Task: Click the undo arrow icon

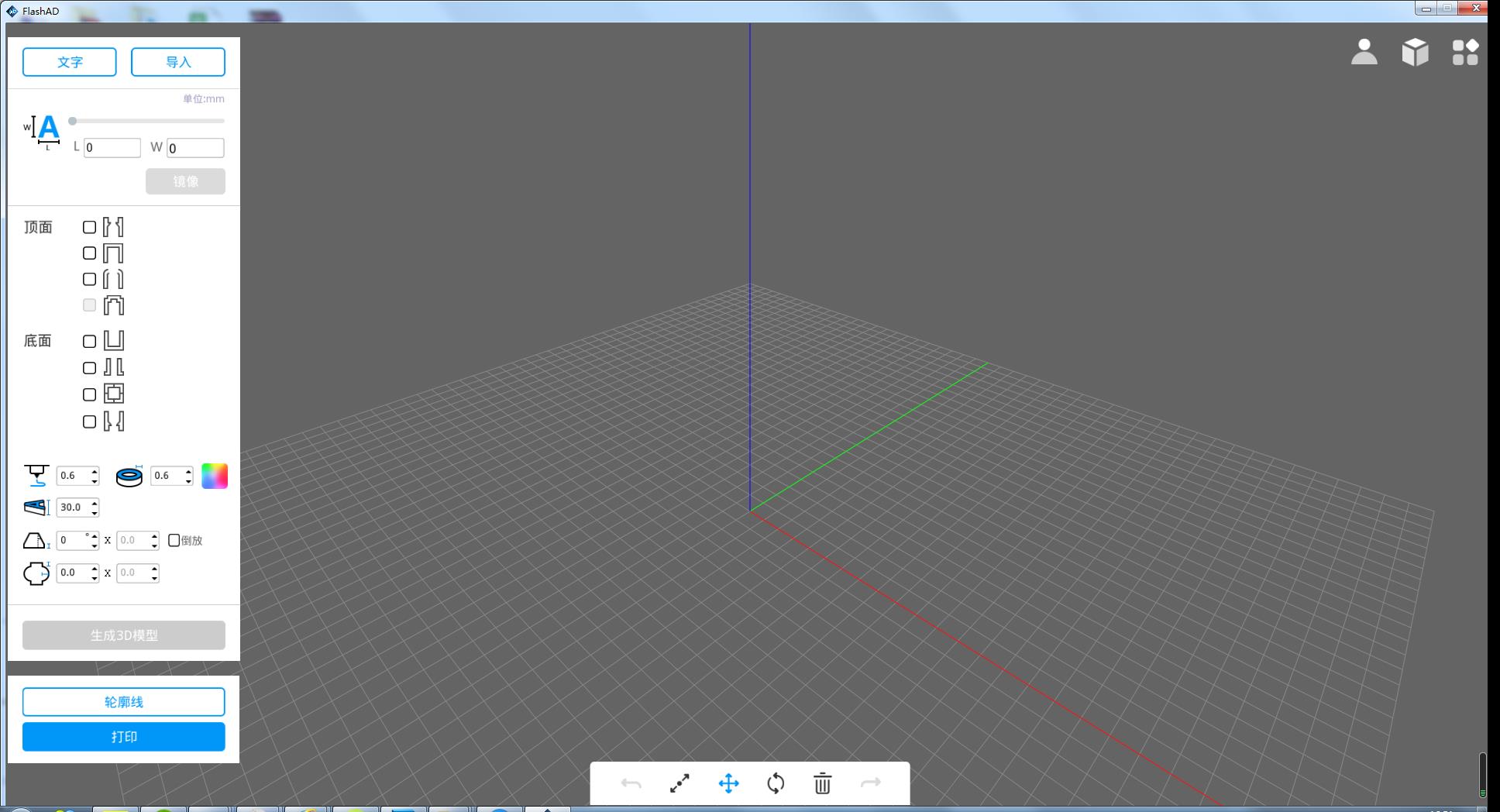Action: (631, 783)
